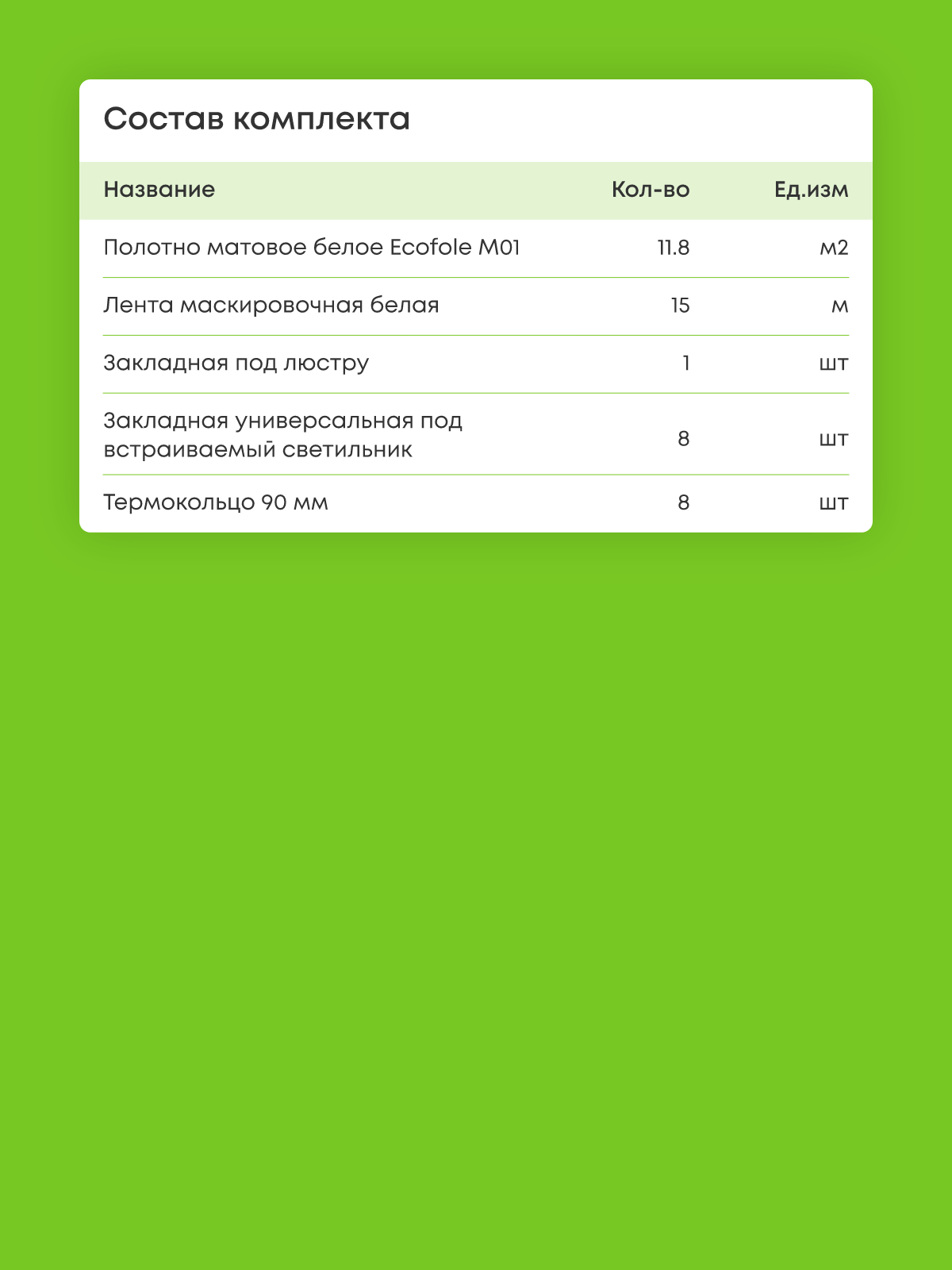The width and height of the screenshot is (952, 1270).
Task: Click the "Состав комплекта" heading
Action: coord(256,119)
